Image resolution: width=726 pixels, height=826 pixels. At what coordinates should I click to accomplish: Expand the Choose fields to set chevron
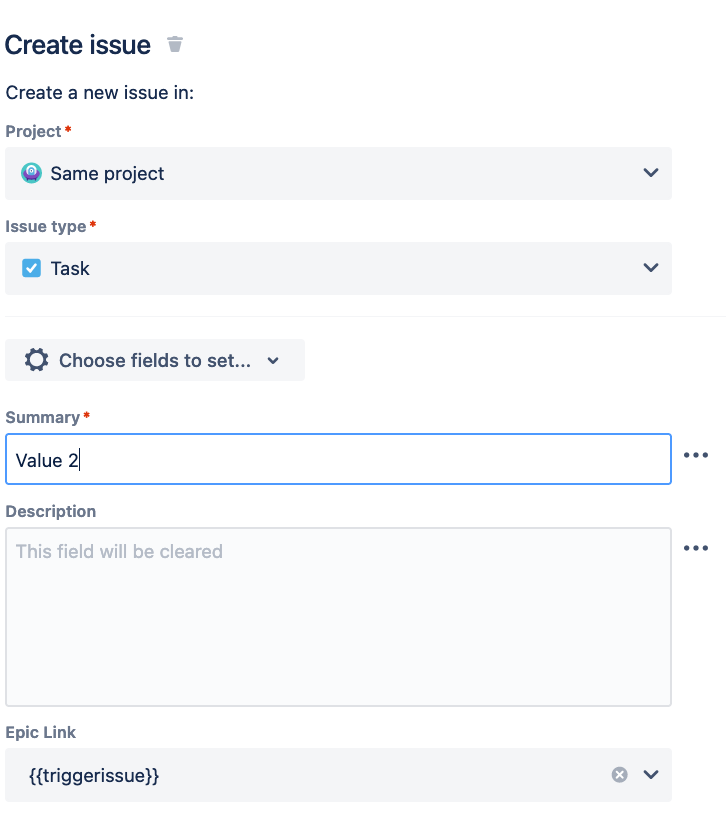[x=273, y=361]
